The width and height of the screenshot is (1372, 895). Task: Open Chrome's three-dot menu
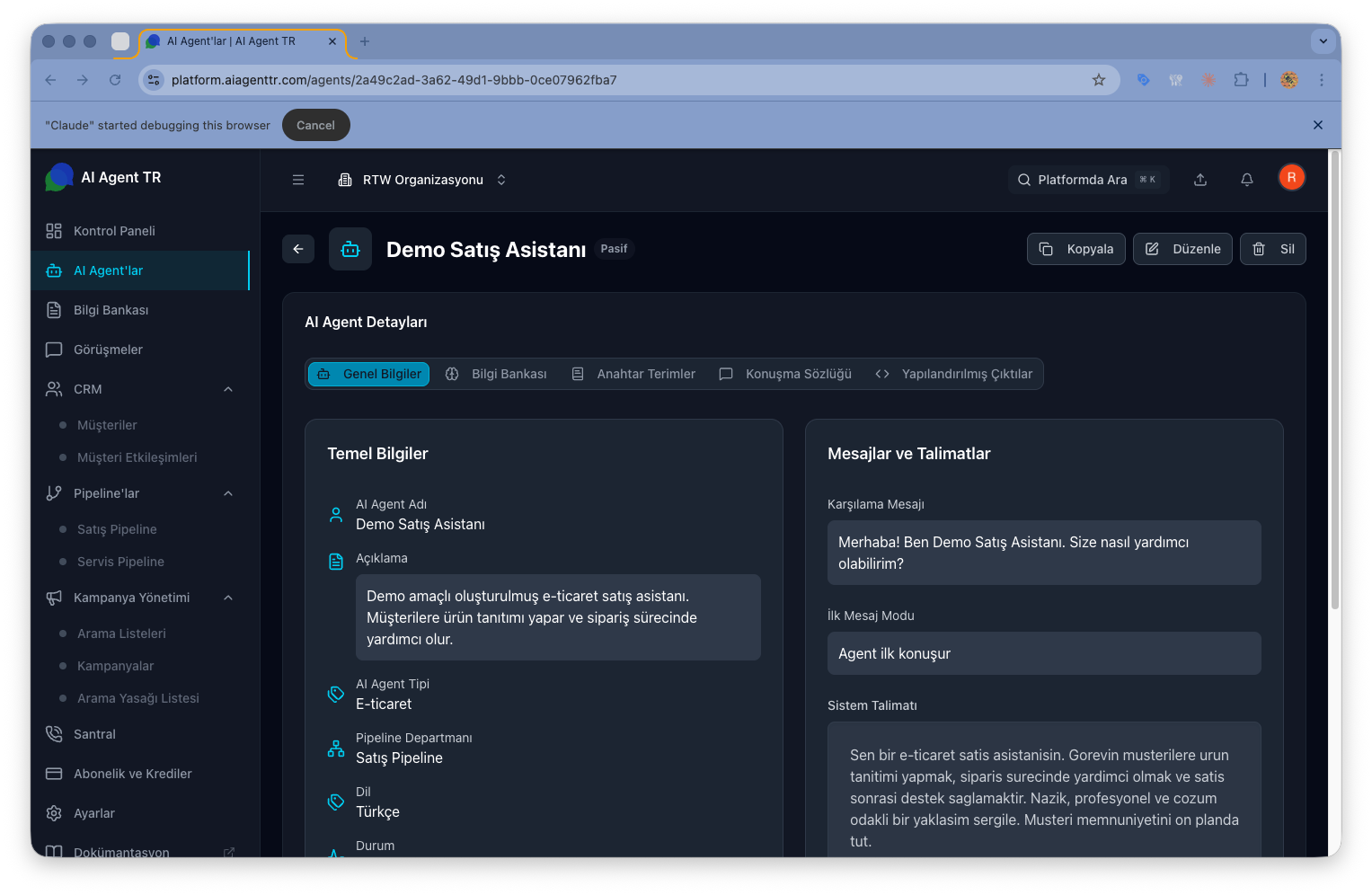(x=1322, y=80)
